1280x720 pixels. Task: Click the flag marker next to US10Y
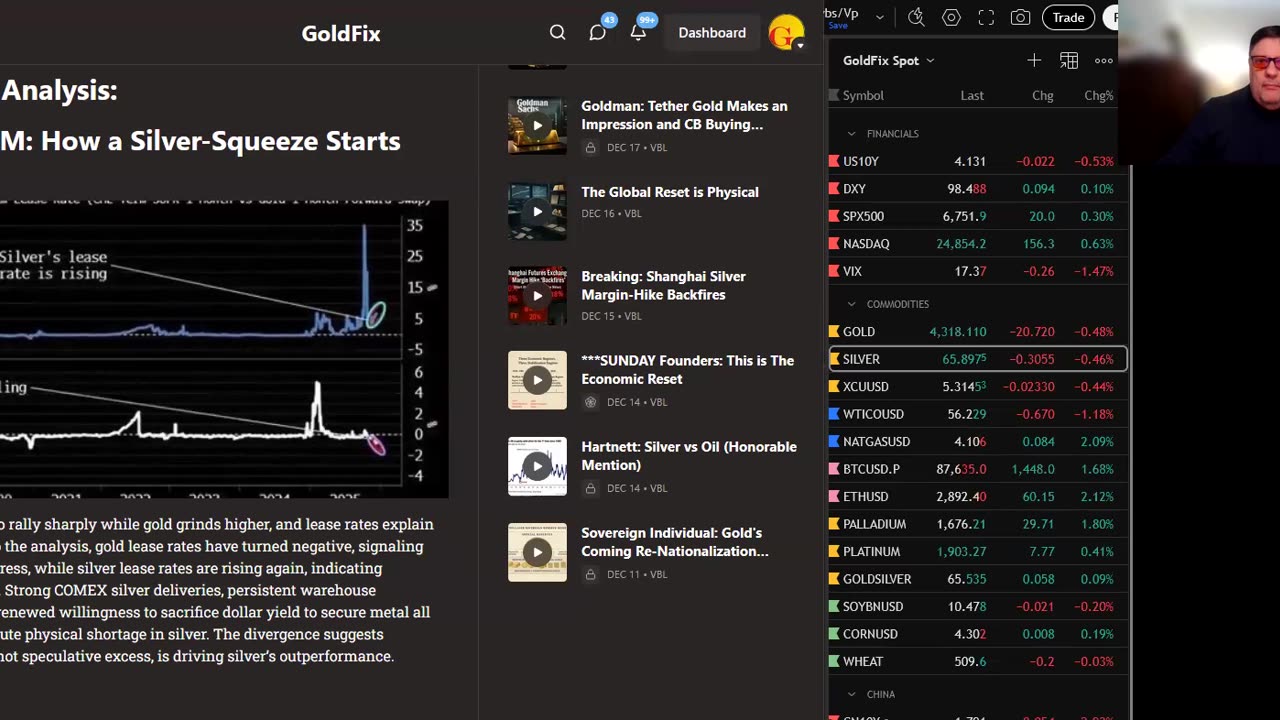[x=834, y=161]
